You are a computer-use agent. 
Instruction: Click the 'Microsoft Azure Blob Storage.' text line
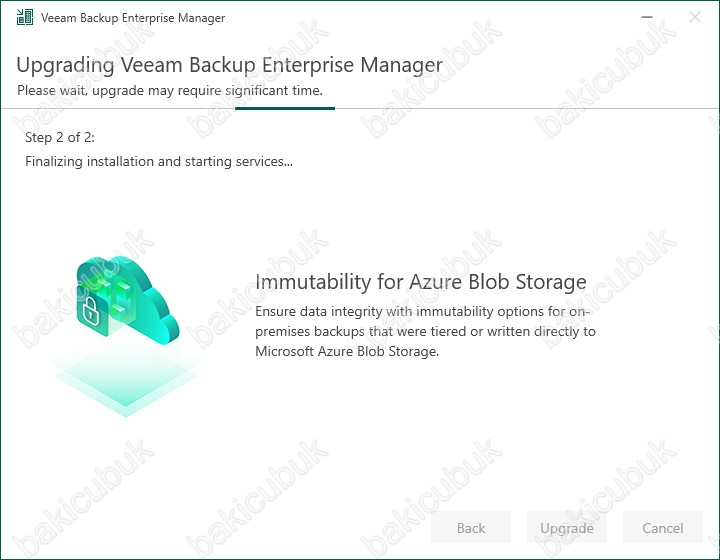click(x=347, y=351)
